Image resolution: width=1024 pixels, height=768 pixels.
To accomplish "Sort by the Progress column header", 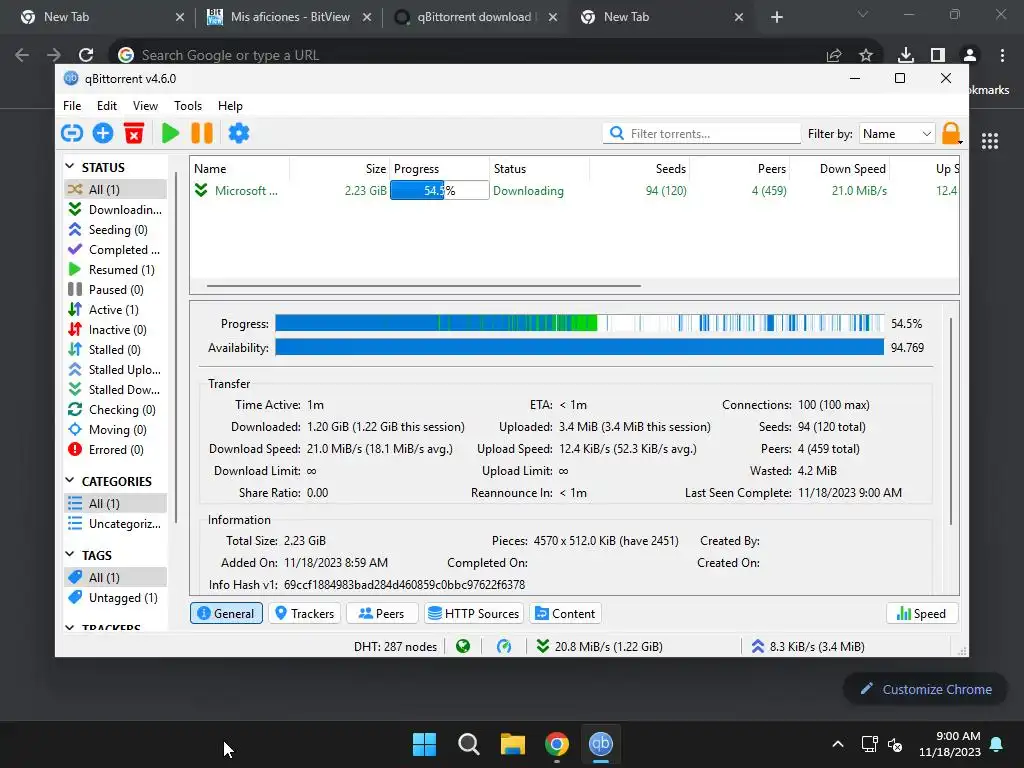I will (440, 168).
